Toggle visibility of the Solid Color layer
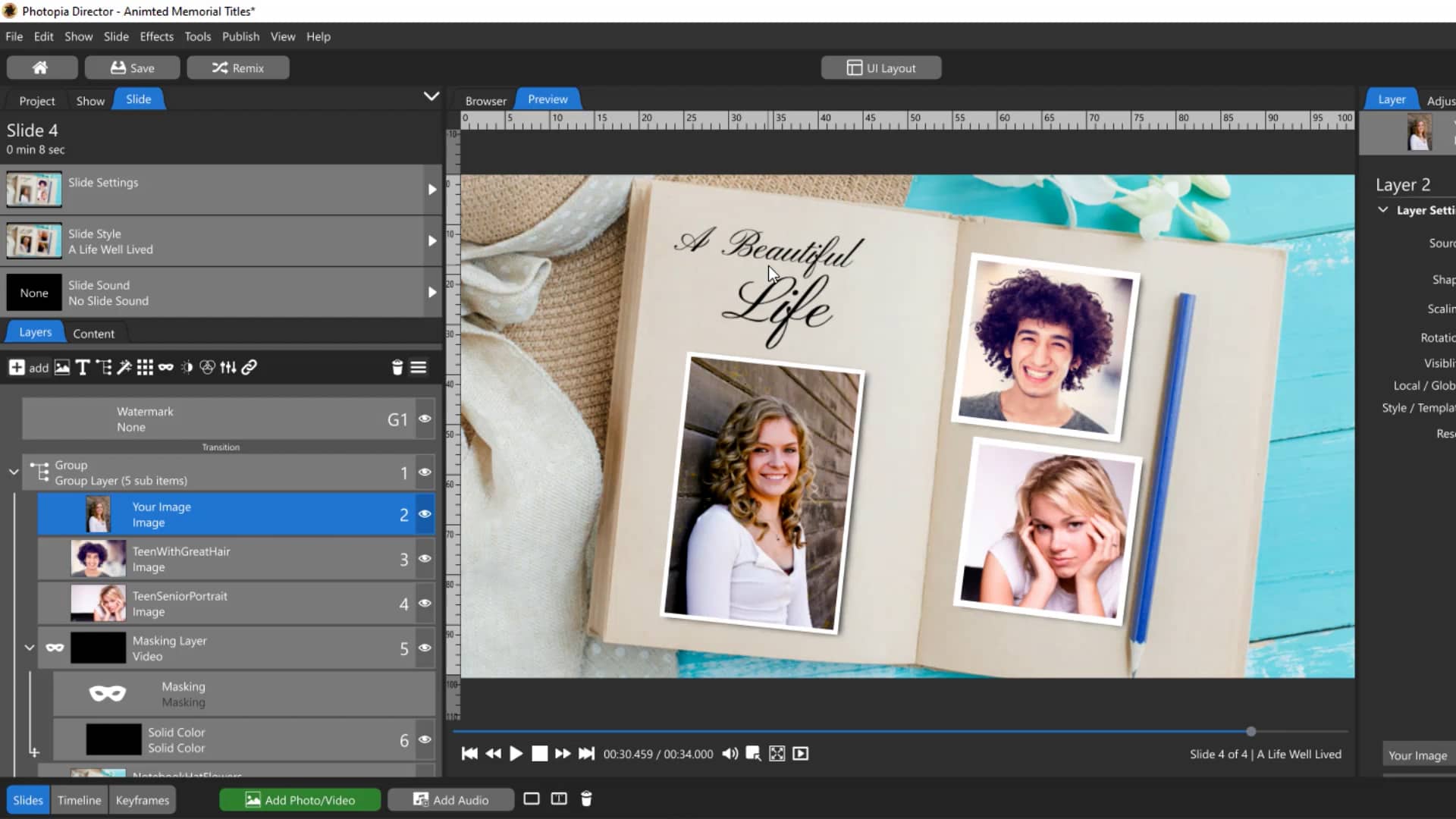 (x=425, y=739)
